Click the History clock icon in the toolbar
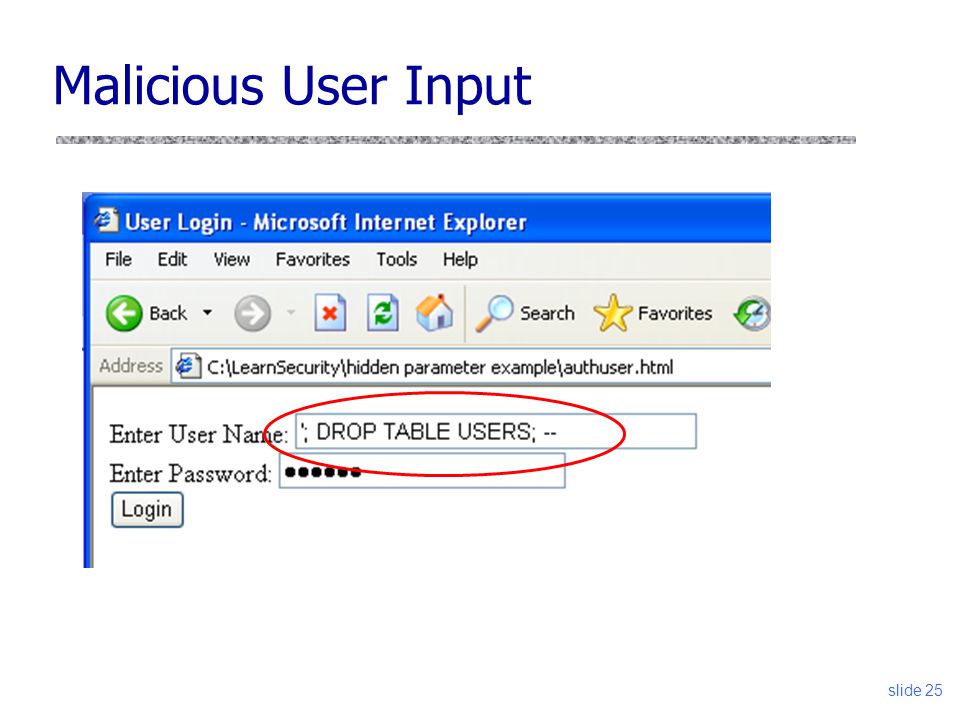 pos(752,313)
